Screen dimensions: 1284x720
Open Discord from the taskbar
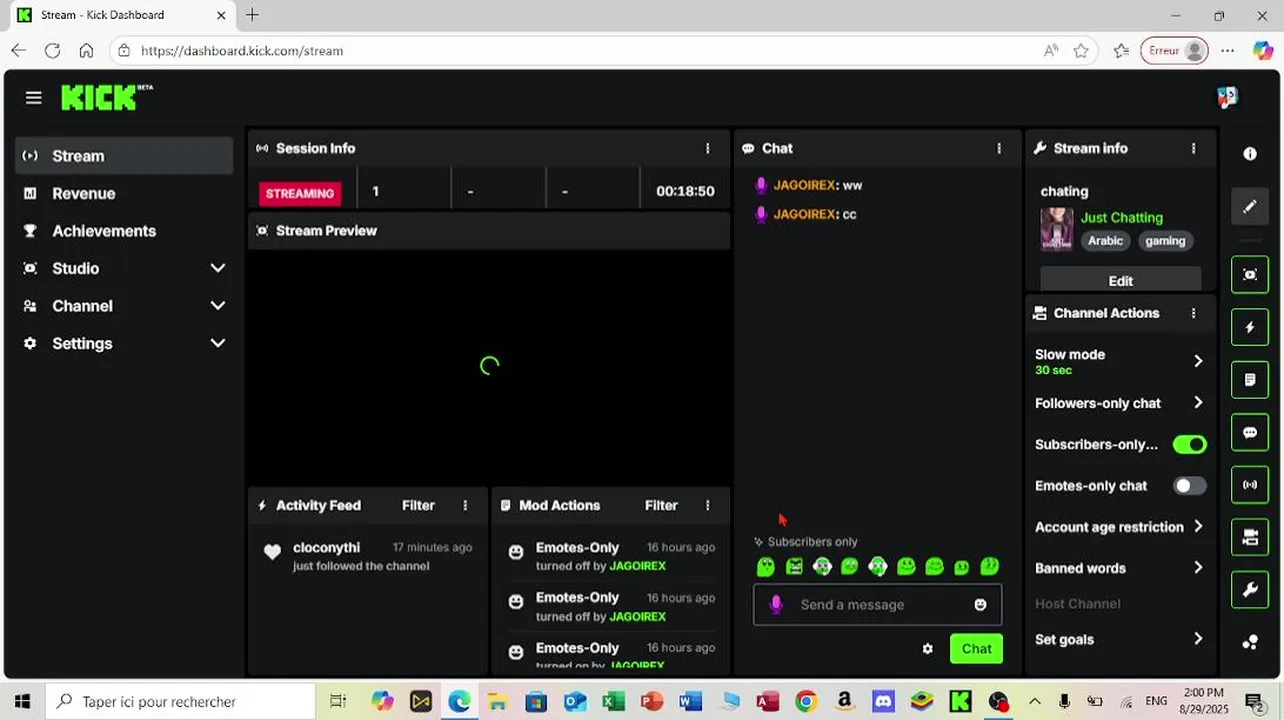tap(883, 702)
